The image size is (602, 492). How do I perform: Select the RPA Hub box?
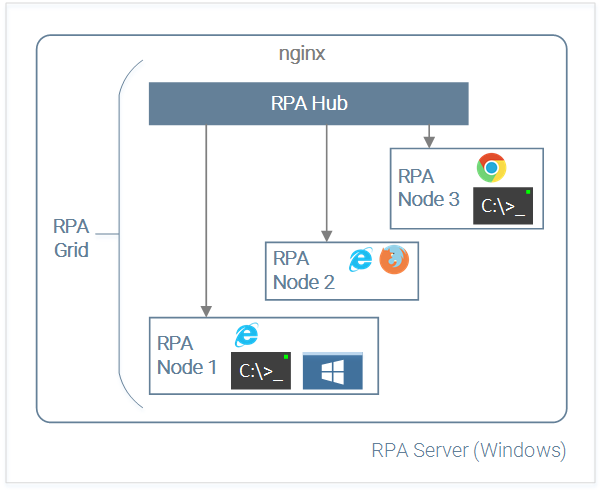[x=309, y=103]
